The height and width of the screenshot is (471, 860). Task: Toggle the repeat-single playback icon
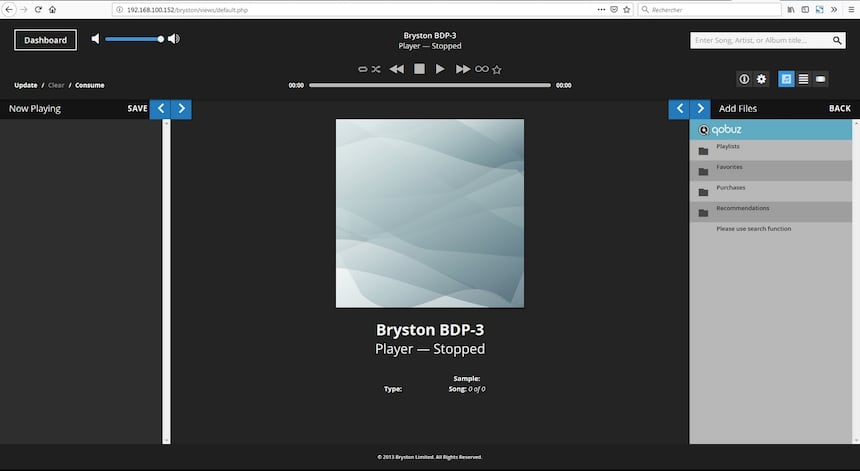point(363,69)
